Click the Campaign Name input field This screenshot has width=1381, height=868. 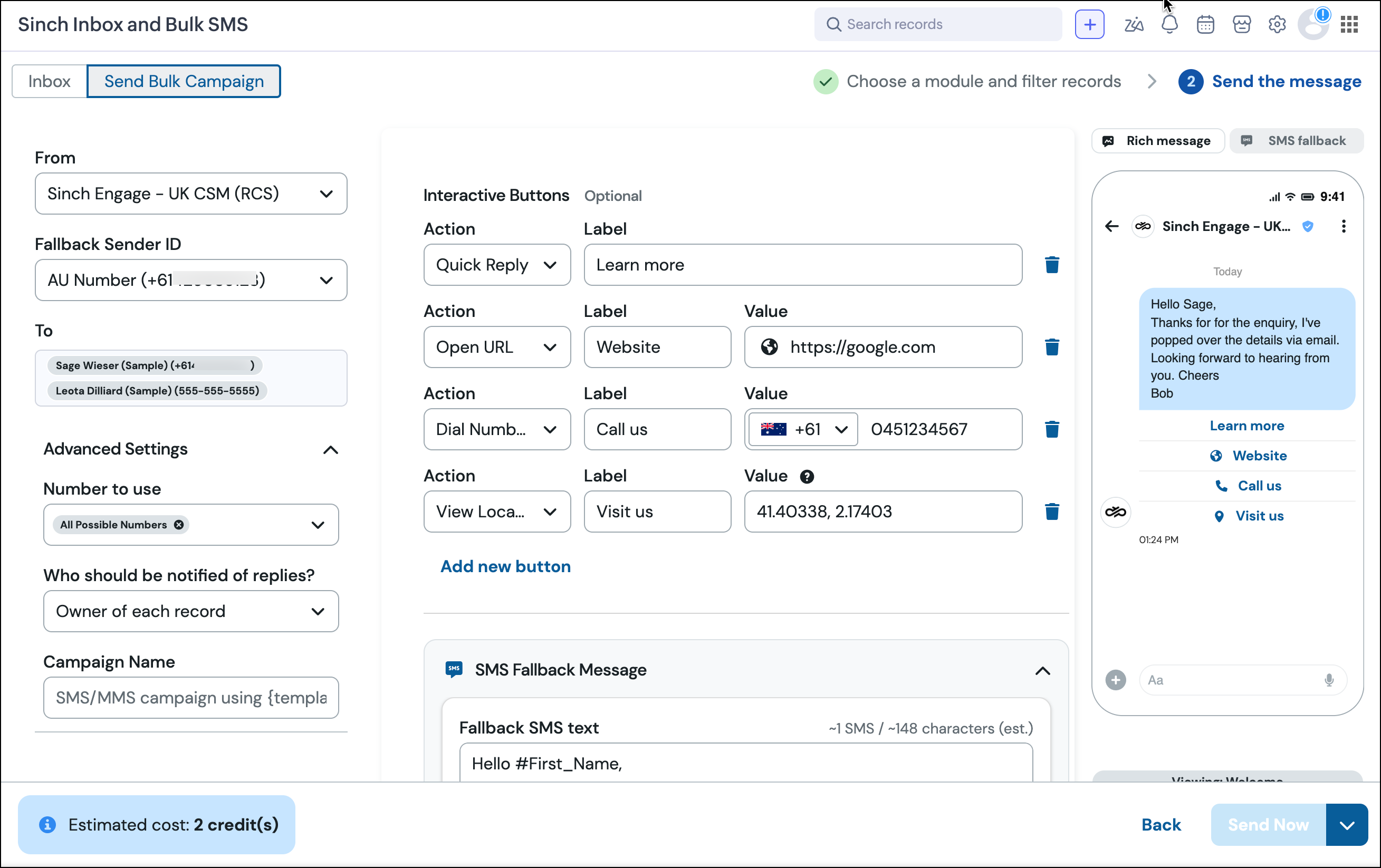coord(191,698)
